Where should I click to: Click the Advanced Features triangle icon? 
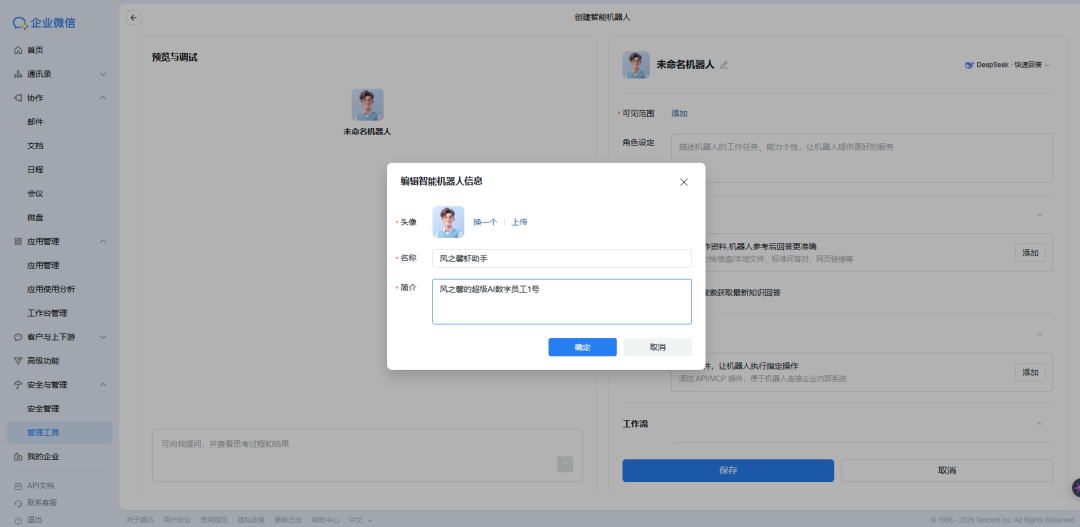tap(18, 360)
